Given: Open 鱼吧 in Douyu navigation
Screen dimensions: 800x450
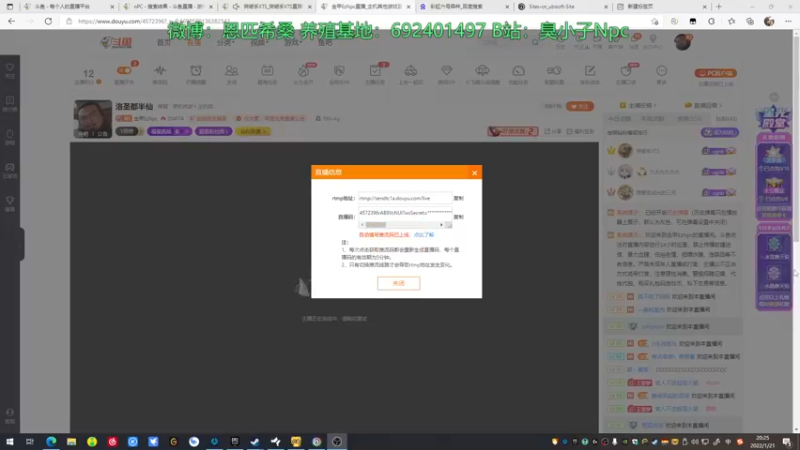Looking at the screenshot, I should [325, 42].
